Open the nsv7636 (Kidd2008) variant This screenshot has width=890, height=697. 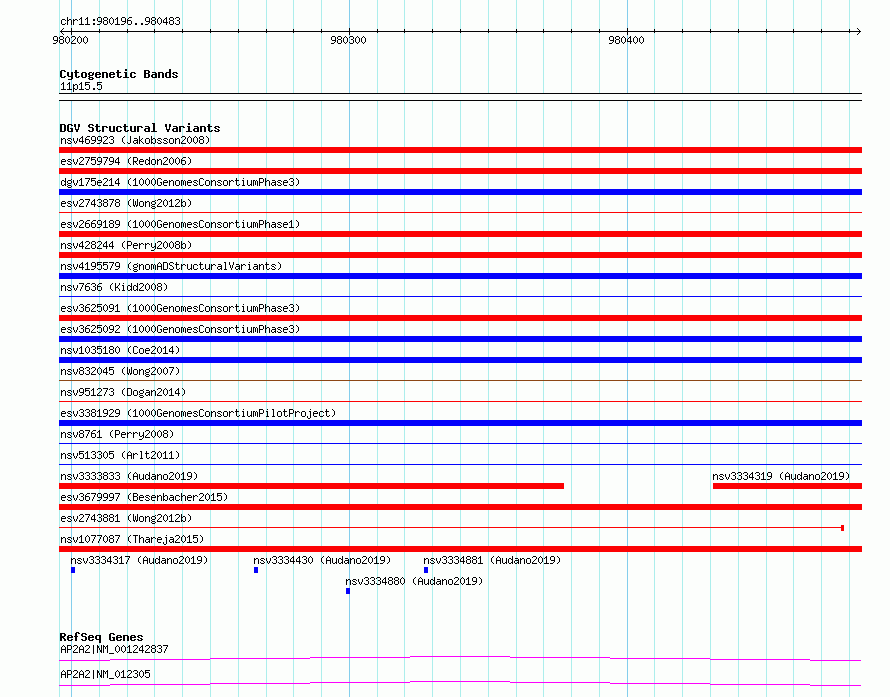coord(114,287)
